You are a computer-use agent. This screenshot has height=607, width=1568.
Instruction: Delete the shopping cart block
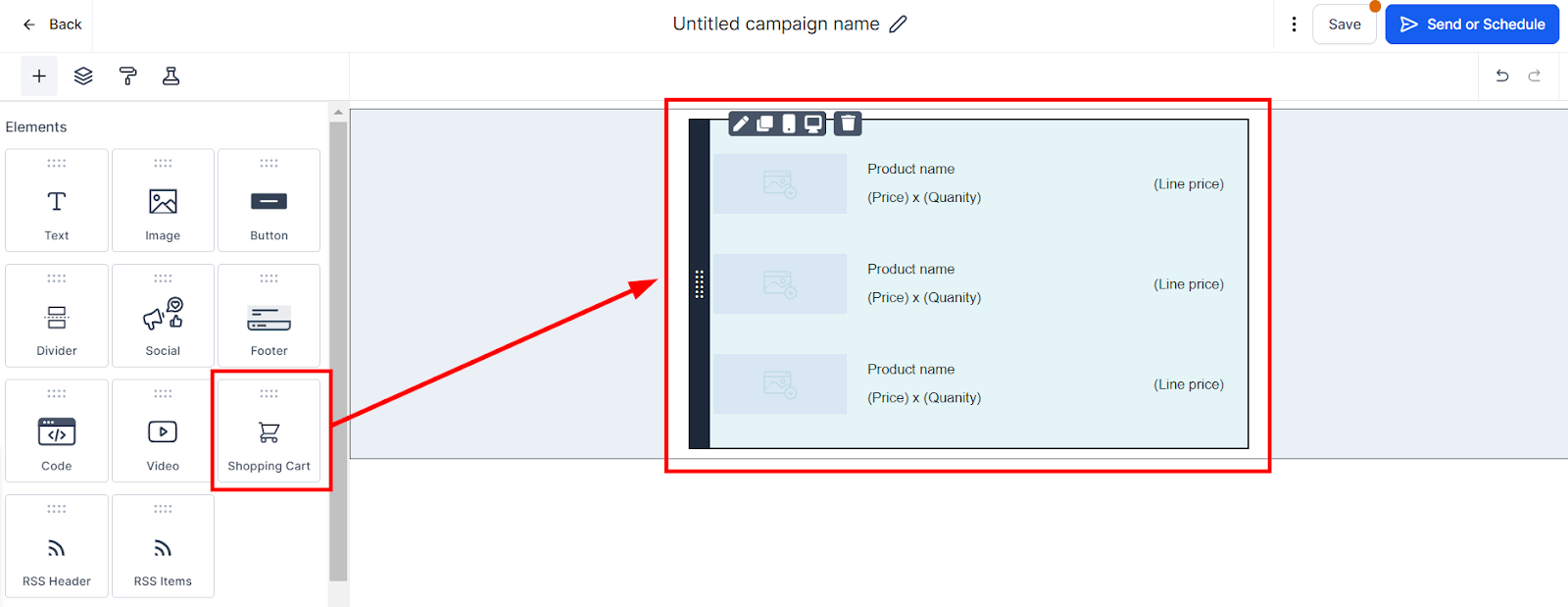tap(848, 124)
